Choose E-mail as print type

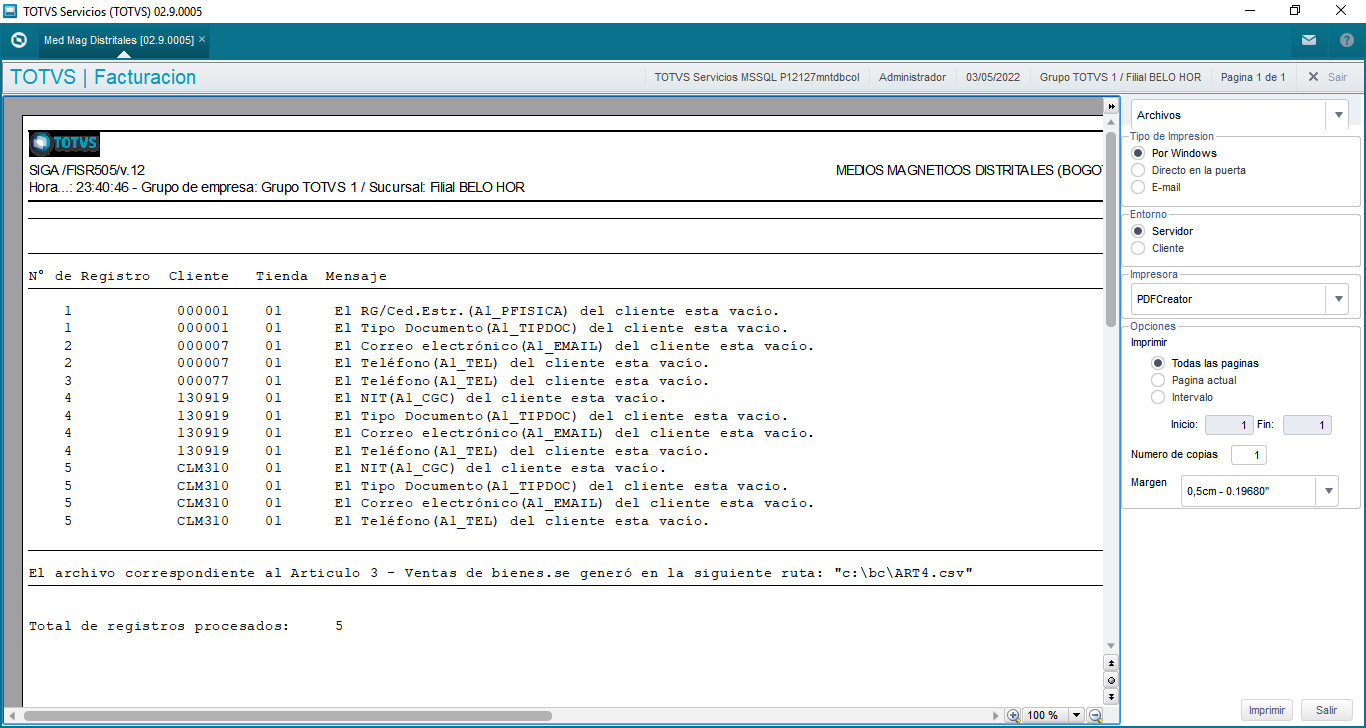[x=1137, y=187]
